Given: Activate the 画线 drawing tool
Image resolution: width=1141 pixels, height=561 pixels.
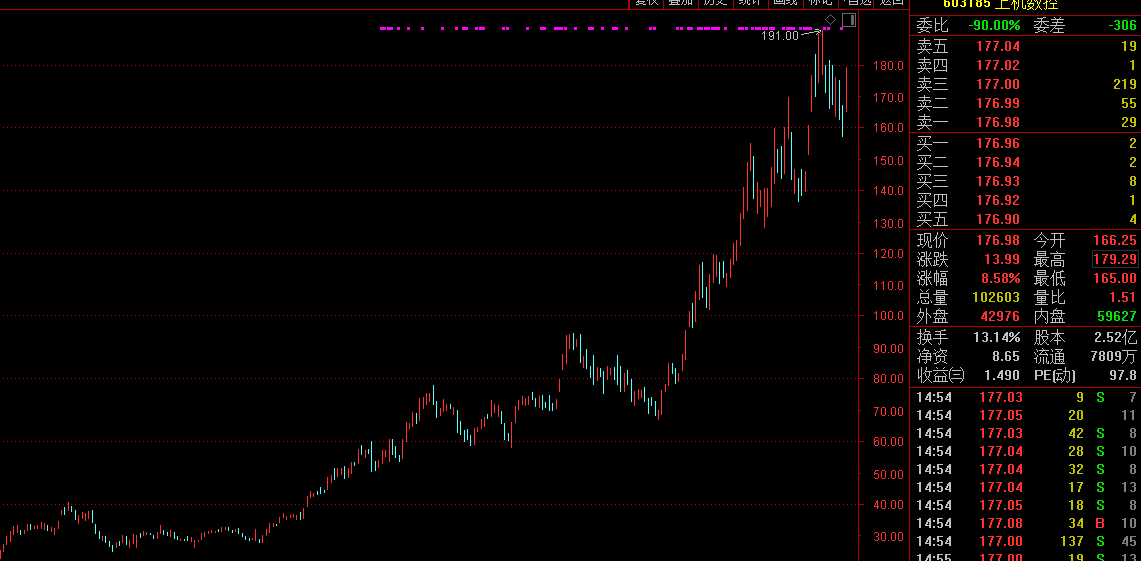Looking at the screenshot, I should (785, 3).
